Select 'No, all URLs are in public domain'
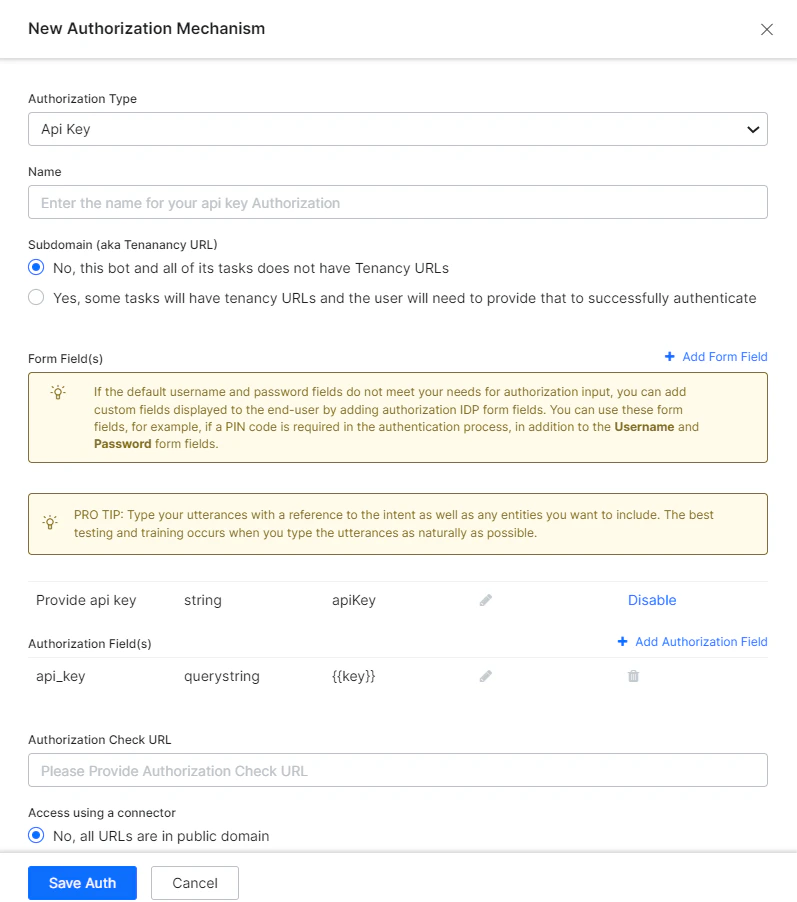This screenshot has height=902, width=797. click(36, 835)
